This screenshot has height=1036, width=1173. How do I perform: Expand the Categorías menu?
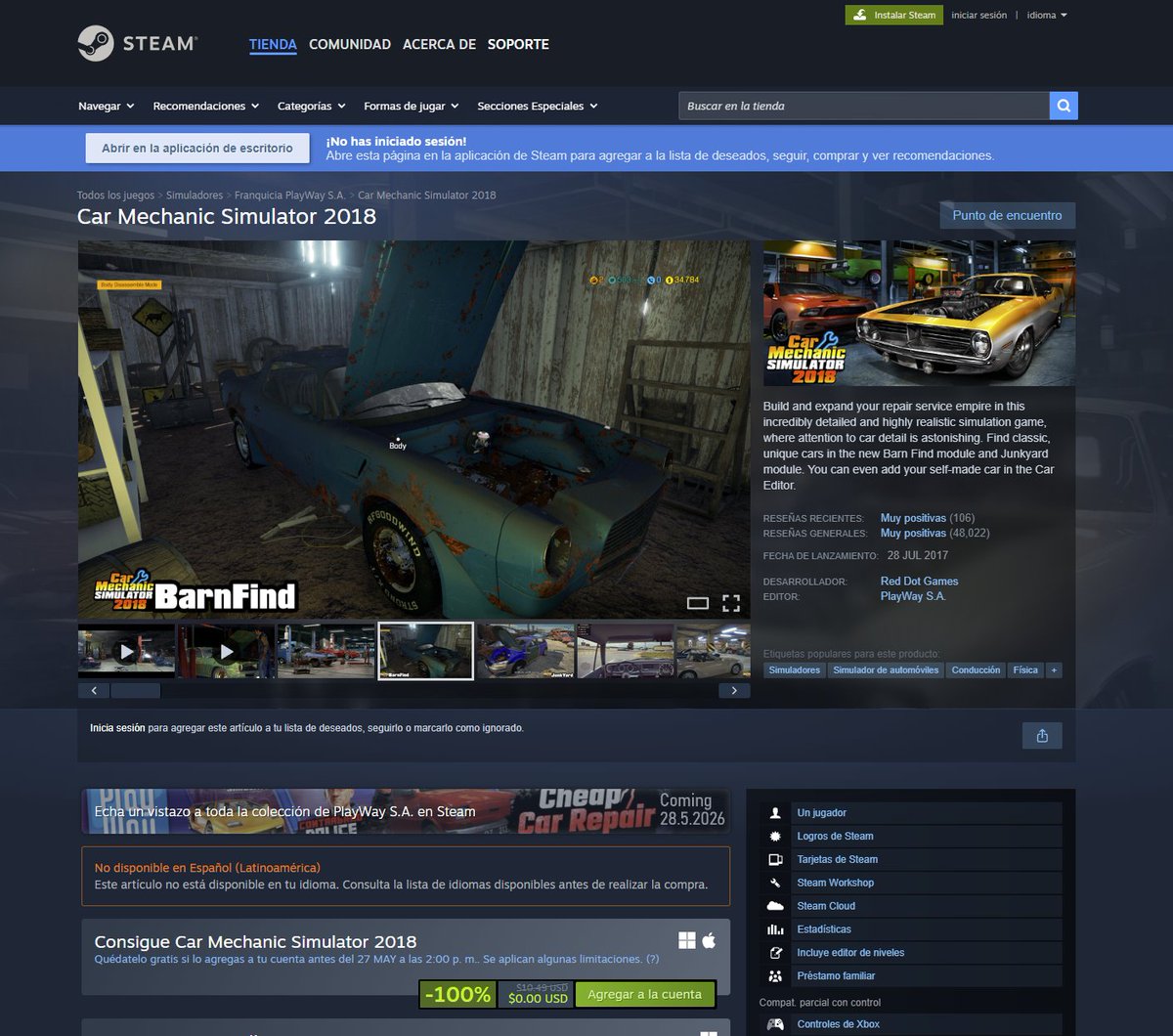coord(312,106)
